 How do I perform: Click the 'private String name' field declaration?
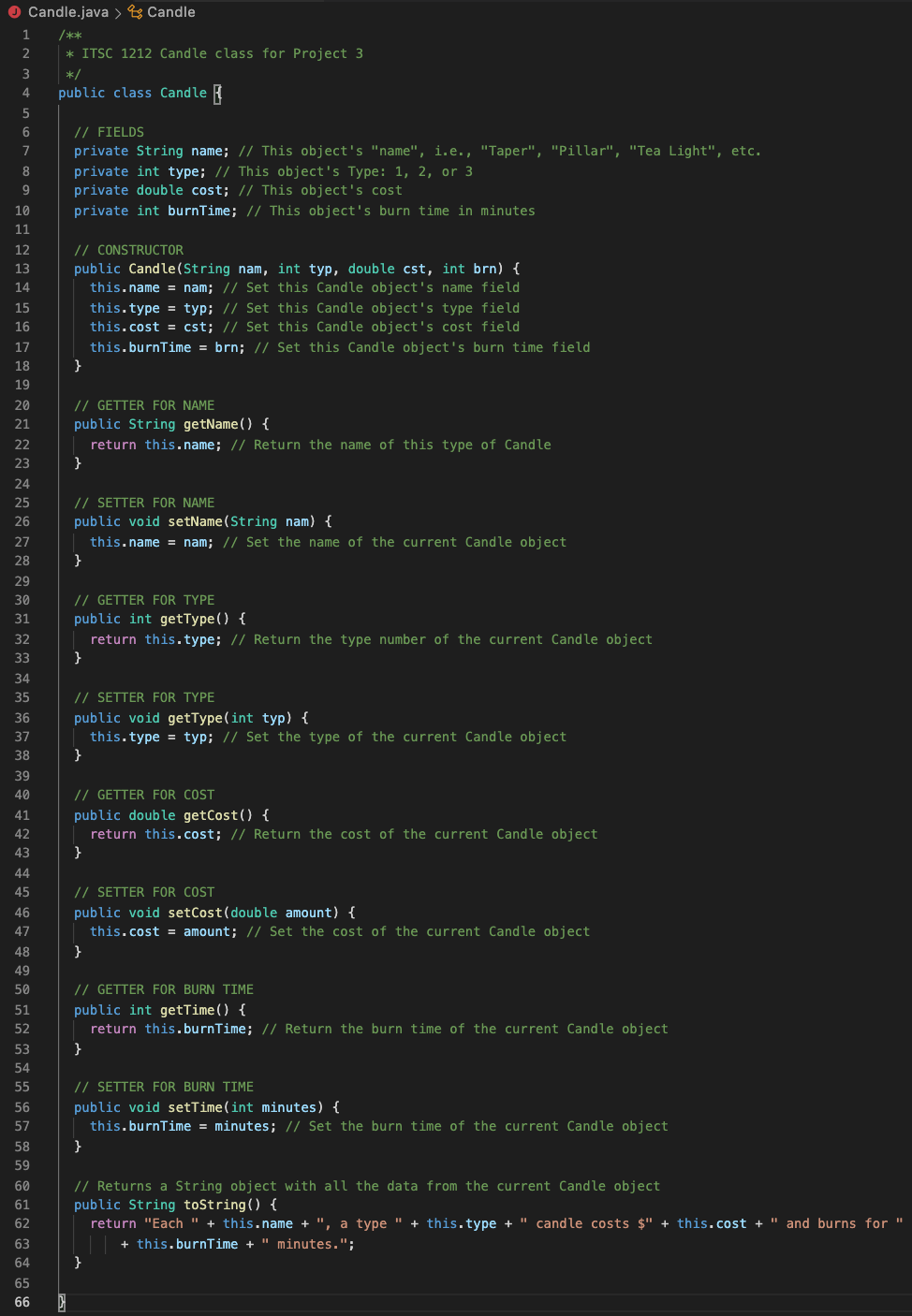pyautogui.click(x=152, y=151)
